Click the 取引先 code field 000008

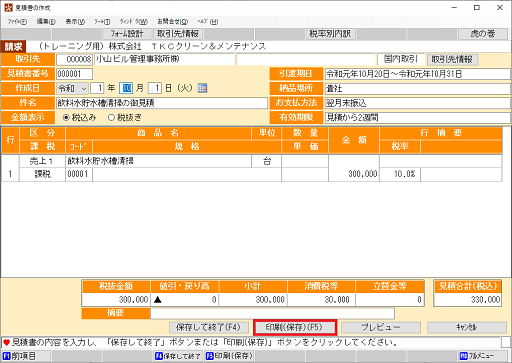point(74,60)
